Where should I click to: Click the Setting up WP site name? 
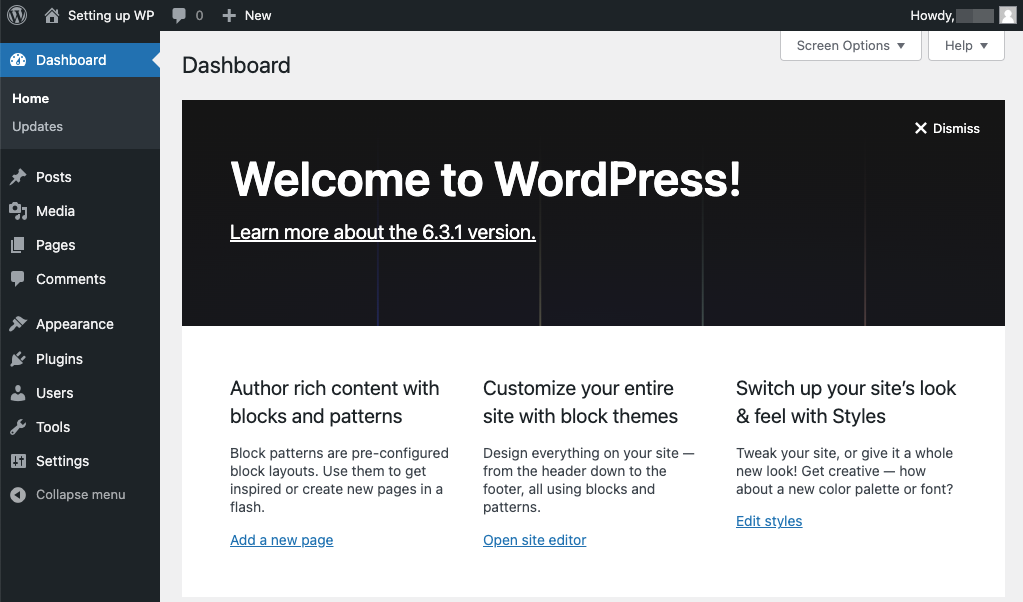click(x=111, y=16)
